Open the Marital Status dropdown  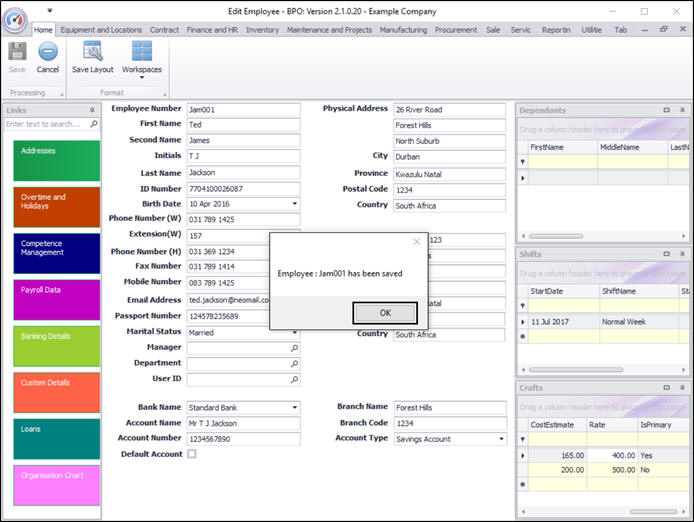[x=295, y=332]
